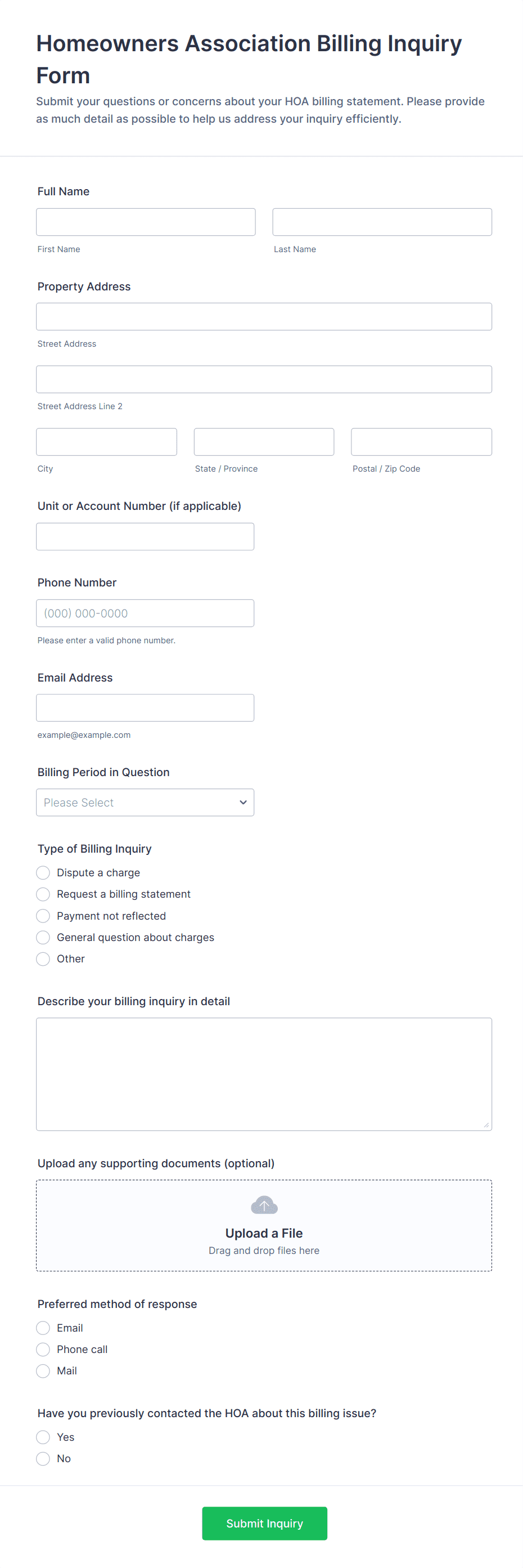The image size is (523, 1568).
Task: Select Yes for previously contacted HOA
Action: [x=43, y=1437]
